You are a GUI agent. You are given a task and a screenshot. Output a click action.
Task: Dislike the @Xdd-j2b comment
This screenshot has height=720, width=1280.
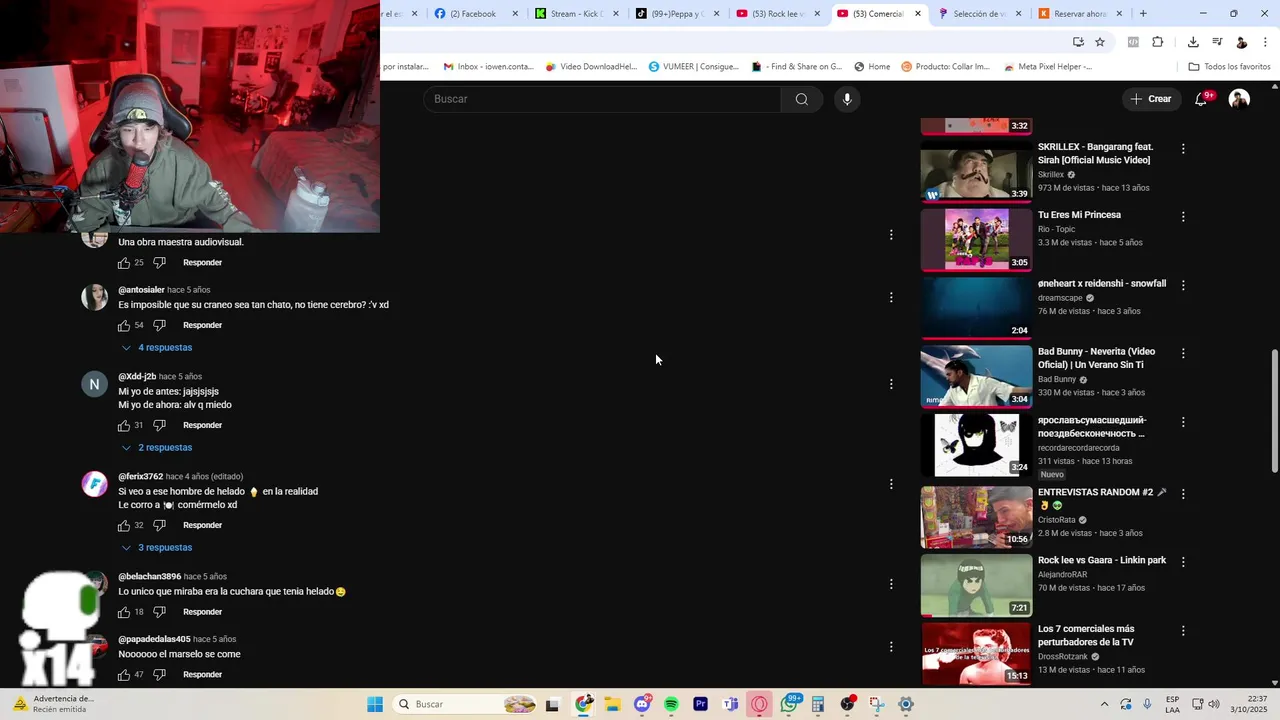pos(159,425)
